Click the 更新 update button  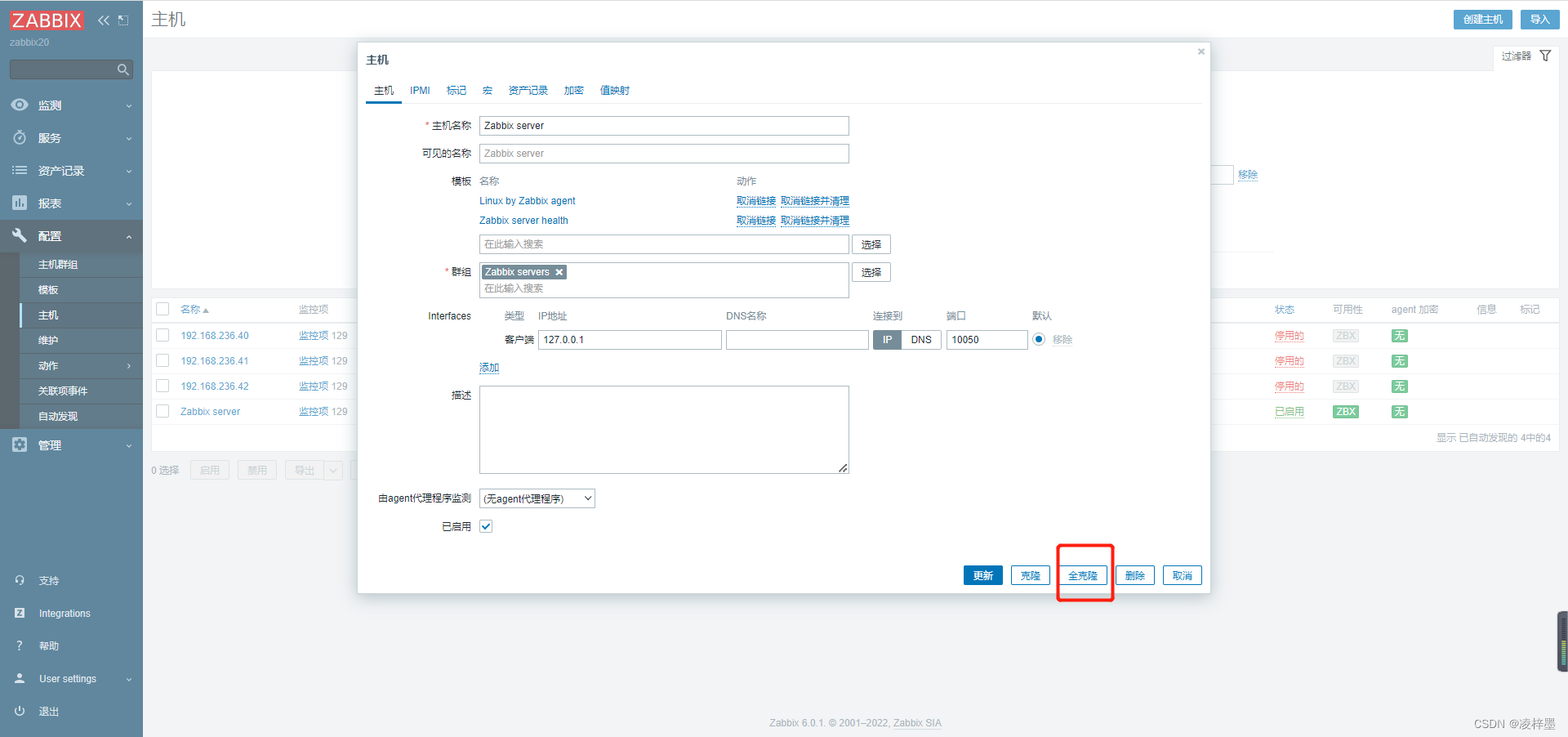[x=983, y=575]
